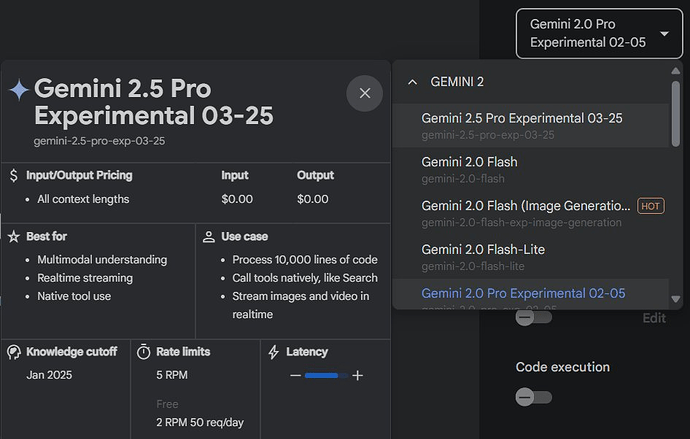Click the sparkle icon beside the card title
The height and width of the screenshot is (439, 690).
(18, 90)
